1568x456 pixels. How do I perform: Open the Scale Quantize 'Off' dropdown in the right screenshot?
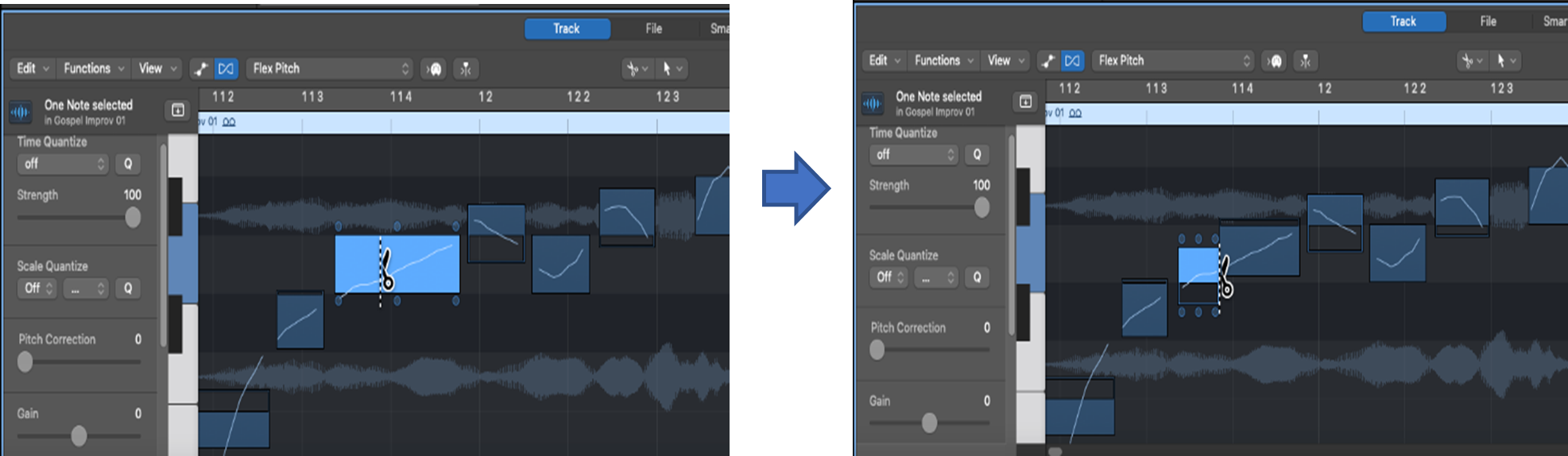coord(889,277)
